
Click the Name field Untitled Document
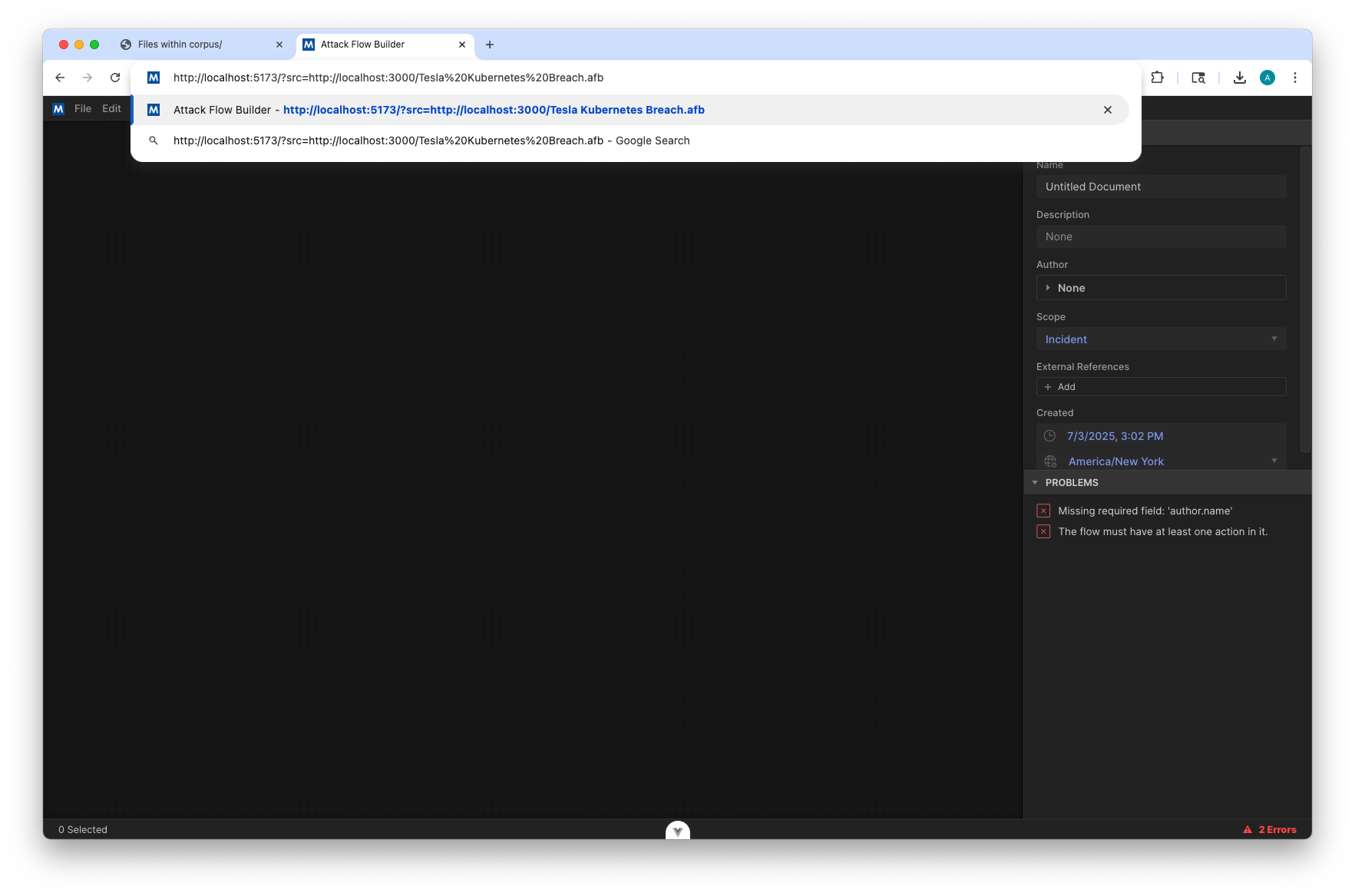pos(1161,187)
